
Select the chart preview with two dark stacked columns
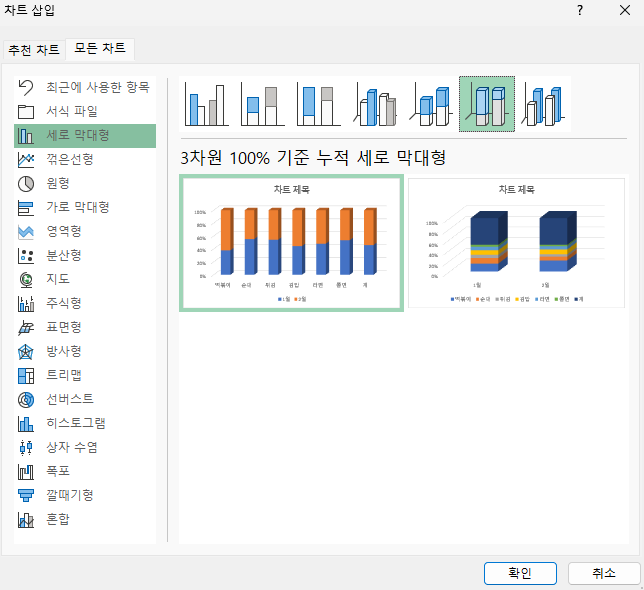516,243
